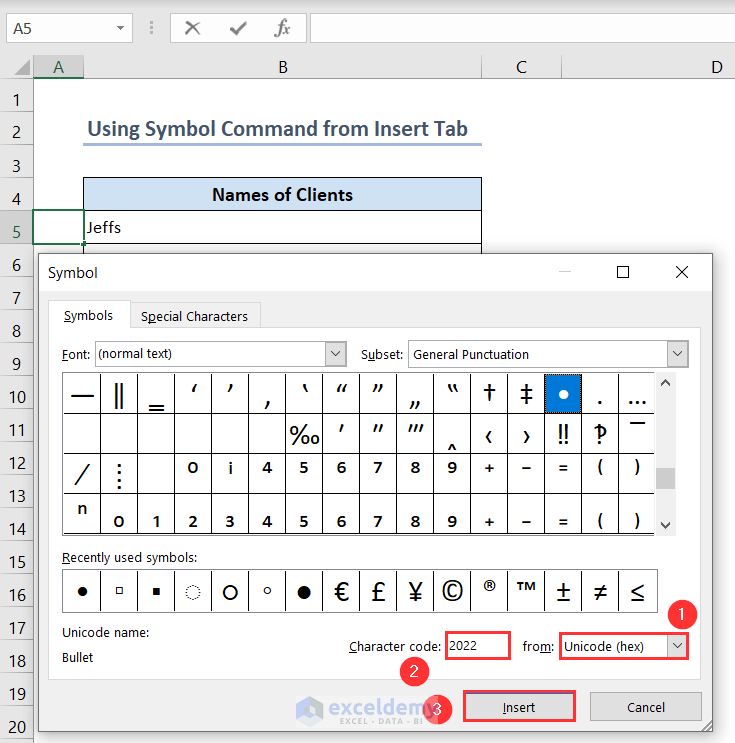Select the superscript n symbol
Screen dimensions: 735x743
(82, 514)
